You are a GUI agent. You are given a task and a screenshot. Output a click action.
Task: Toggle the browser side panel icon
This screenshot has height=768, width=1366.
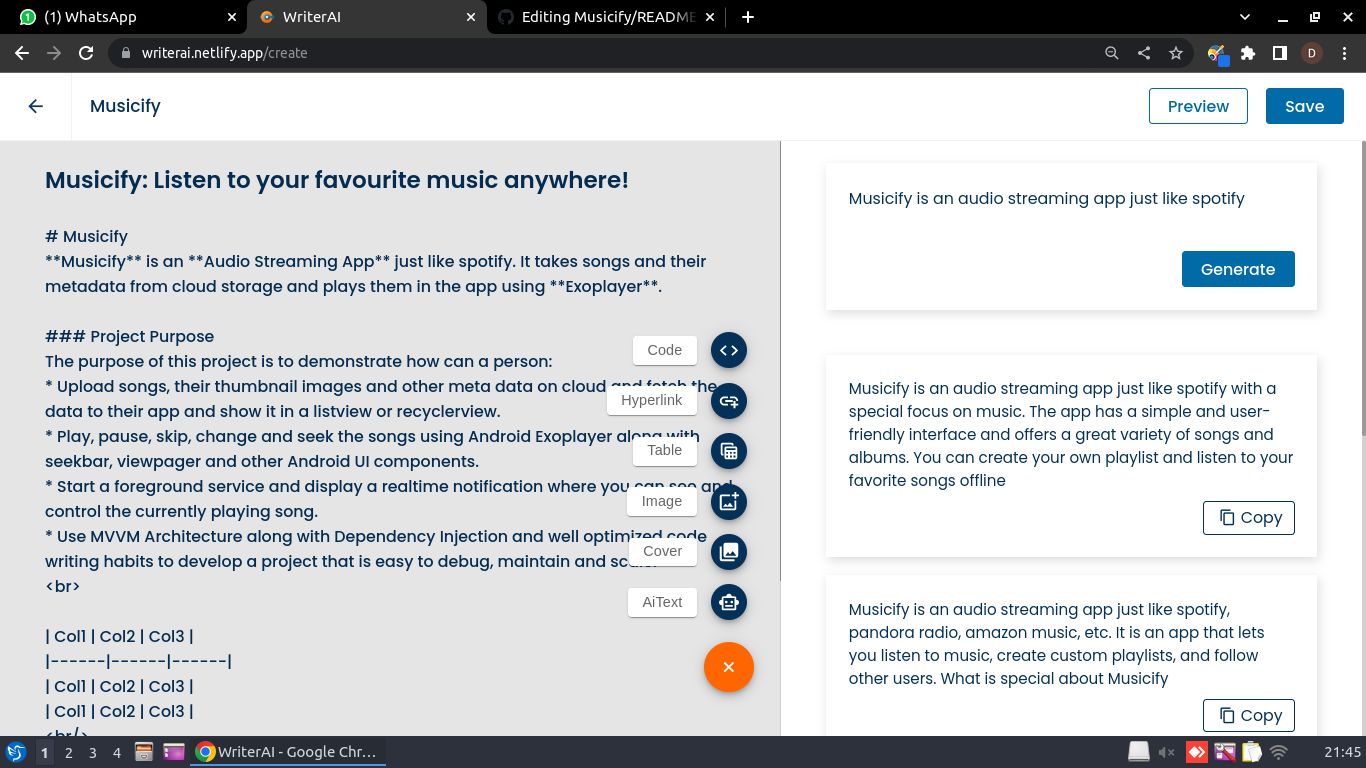[1279, 53]
